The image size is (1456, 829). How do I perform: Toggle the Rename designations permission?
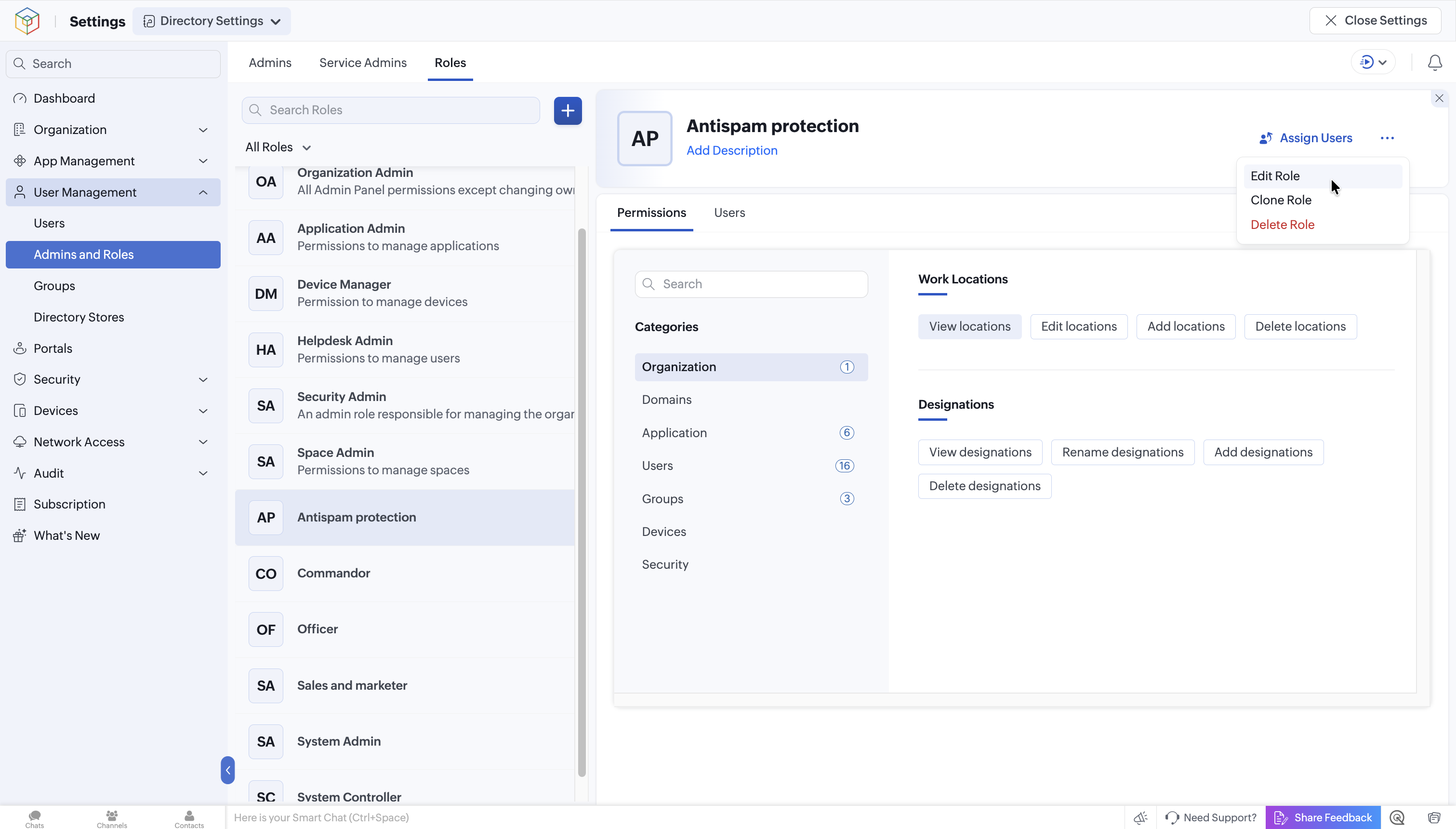(1122, 452)
